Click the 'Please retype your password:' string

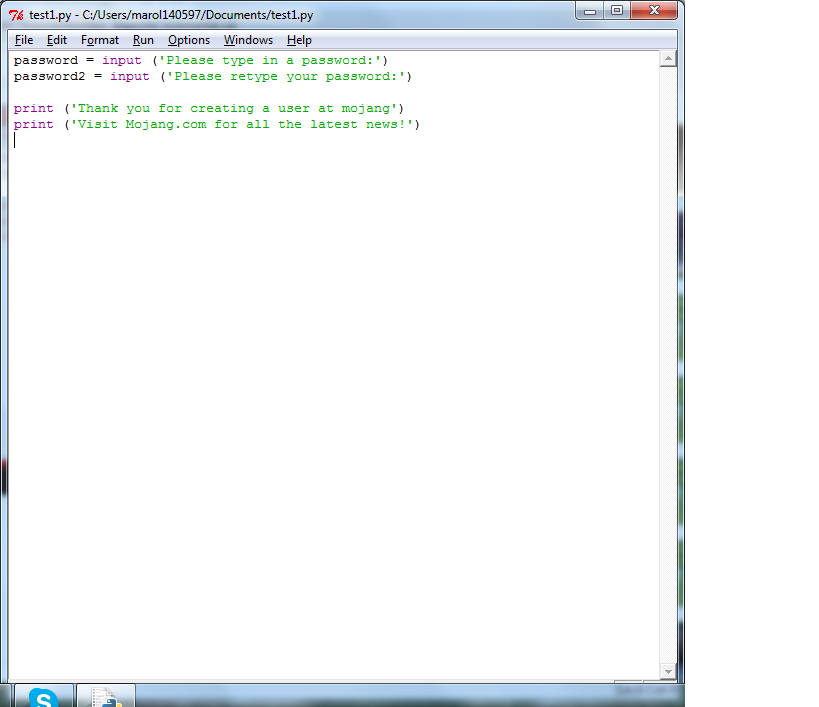pyautogui.click(x=286, y=77)
